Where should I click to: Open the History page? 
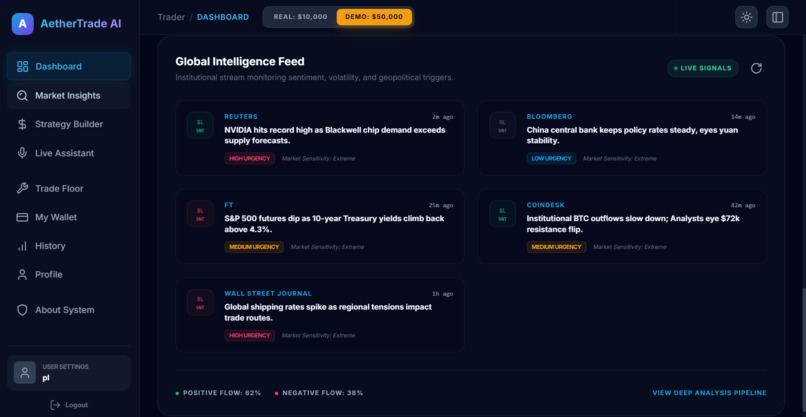[x=69, y=246]
